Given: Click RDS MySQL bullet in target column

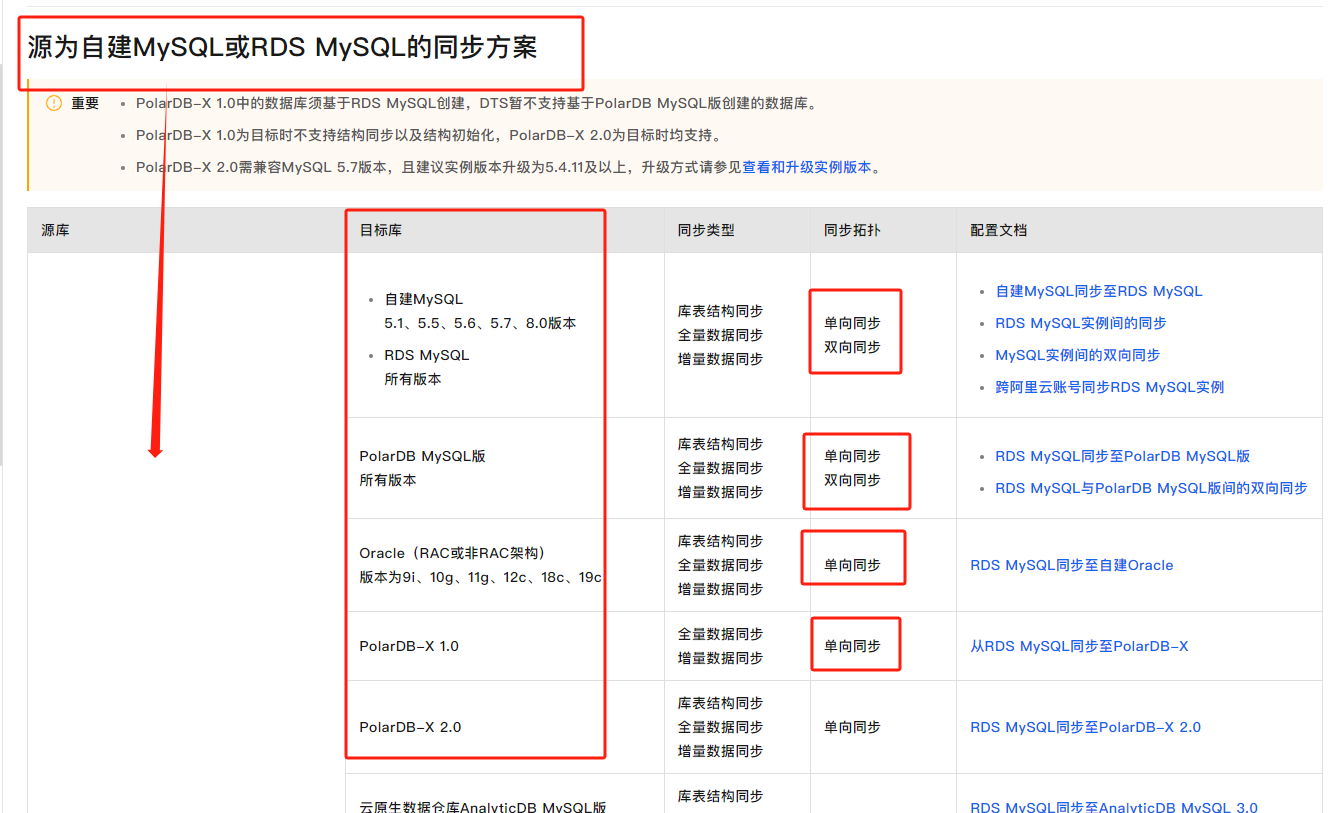Looking at the screenshot, I should (x=426, y=355).
